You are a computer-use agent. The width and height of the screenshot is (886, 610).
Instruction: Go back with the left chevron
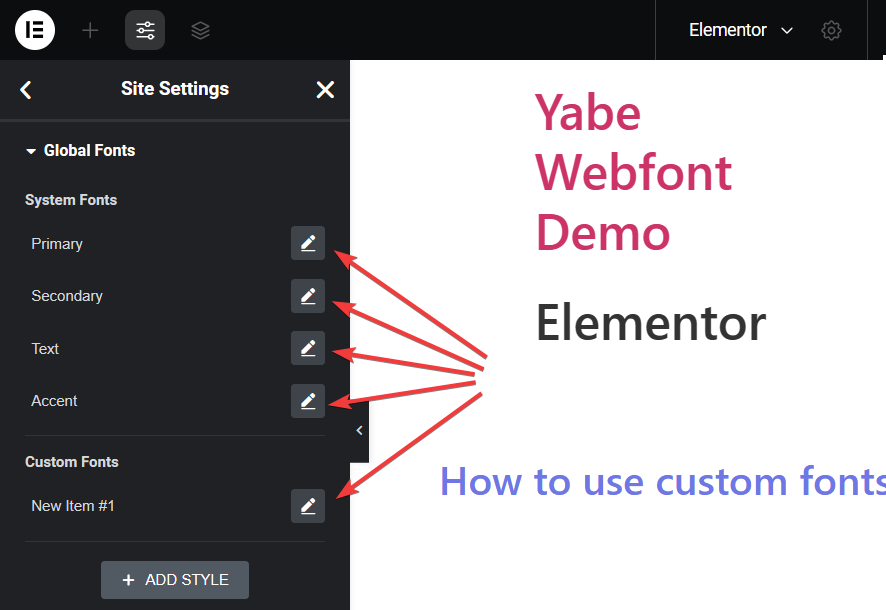point(26,89)
